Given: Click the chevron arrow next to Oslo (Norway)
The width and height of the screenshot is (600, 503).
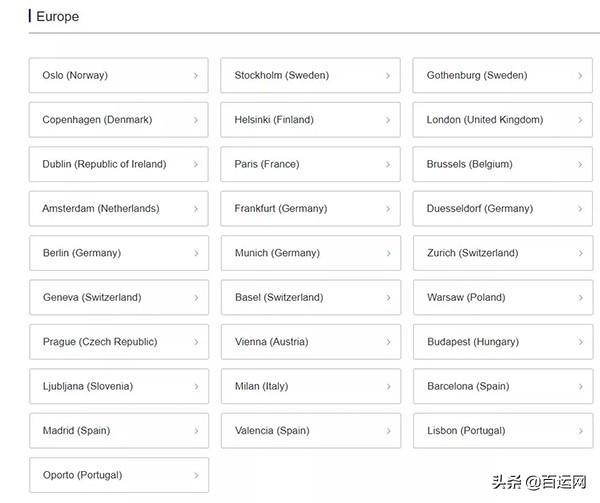Looking at the screenshot, I should (196, 76).
